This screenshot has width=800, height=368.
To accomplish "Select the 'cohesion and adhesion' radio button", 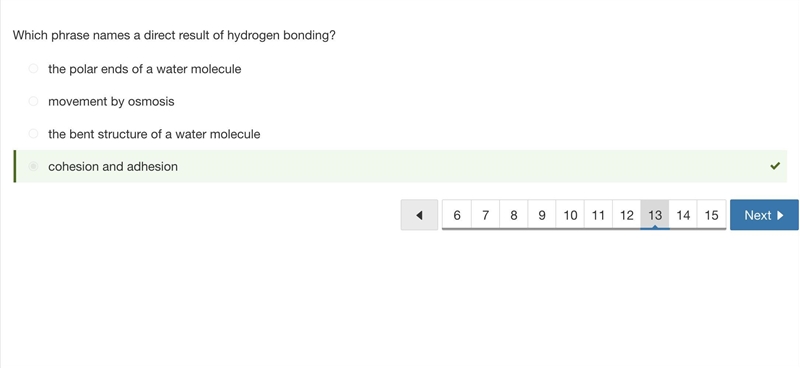I will [33, 166].
